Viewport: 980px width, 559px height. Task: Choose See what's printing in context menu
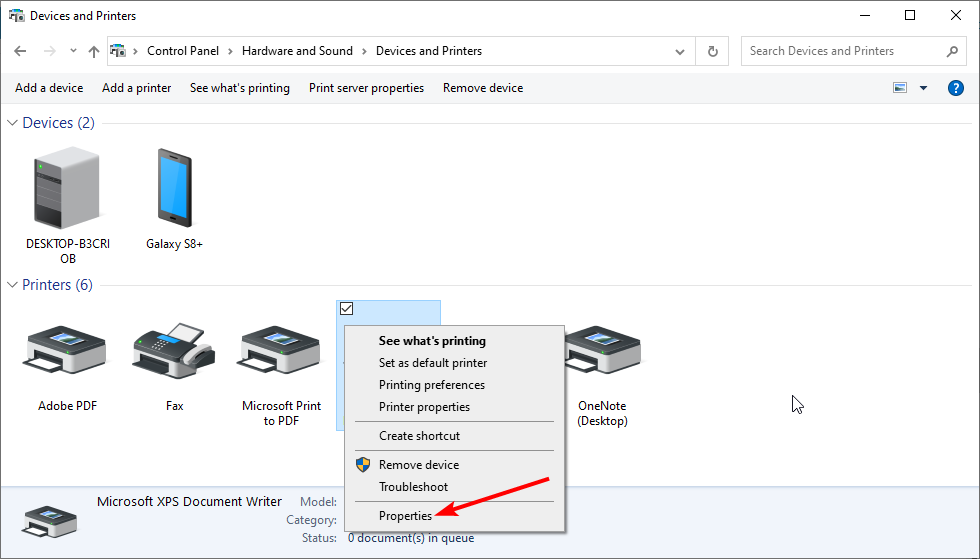click(x=432, y=341)
